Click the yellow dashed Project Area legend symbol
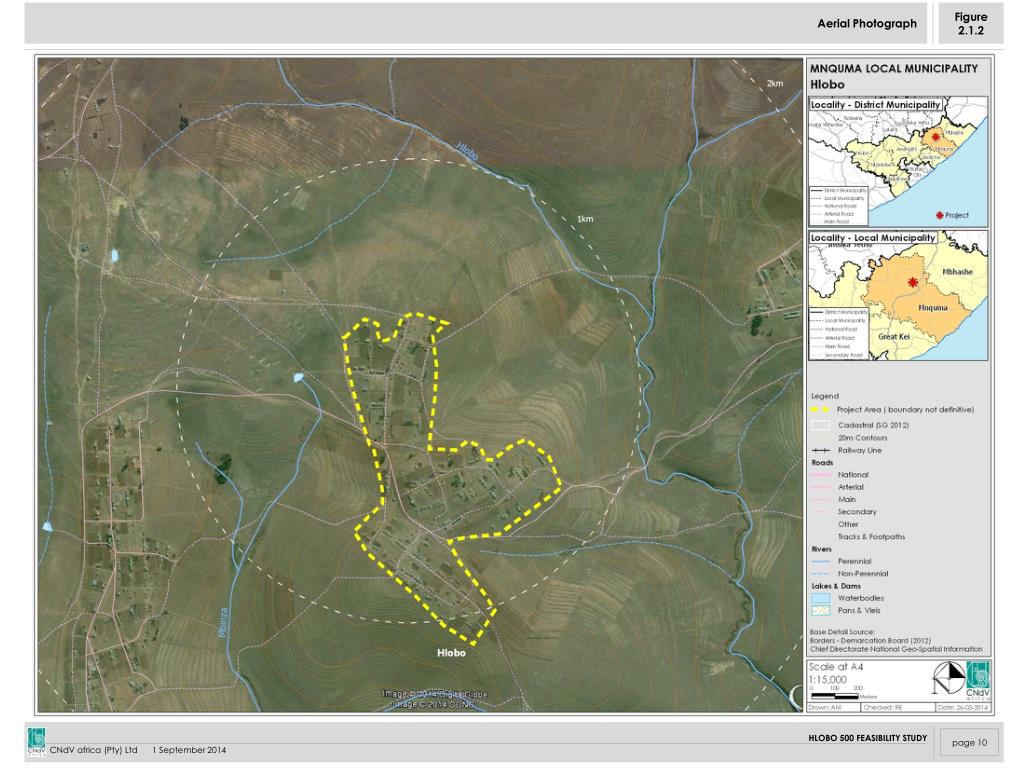The height and width of the screenshot is (768, 1024). pyautogui.click(x=820, y=409)
